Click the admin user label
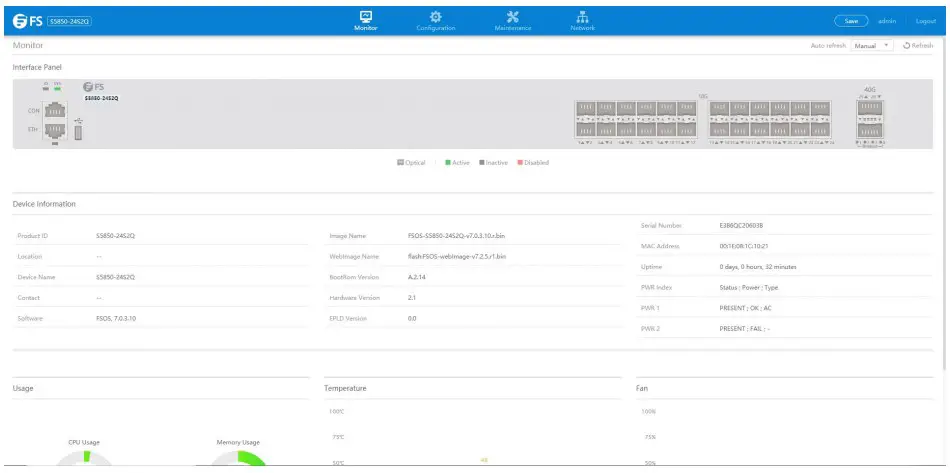Screen dimensions: 950x473 (886, 21)
